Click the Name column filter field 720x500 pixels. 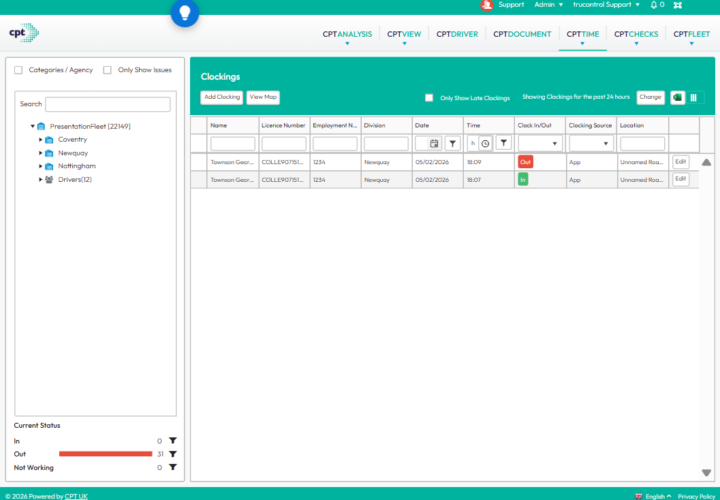click(x=233, y=144)
